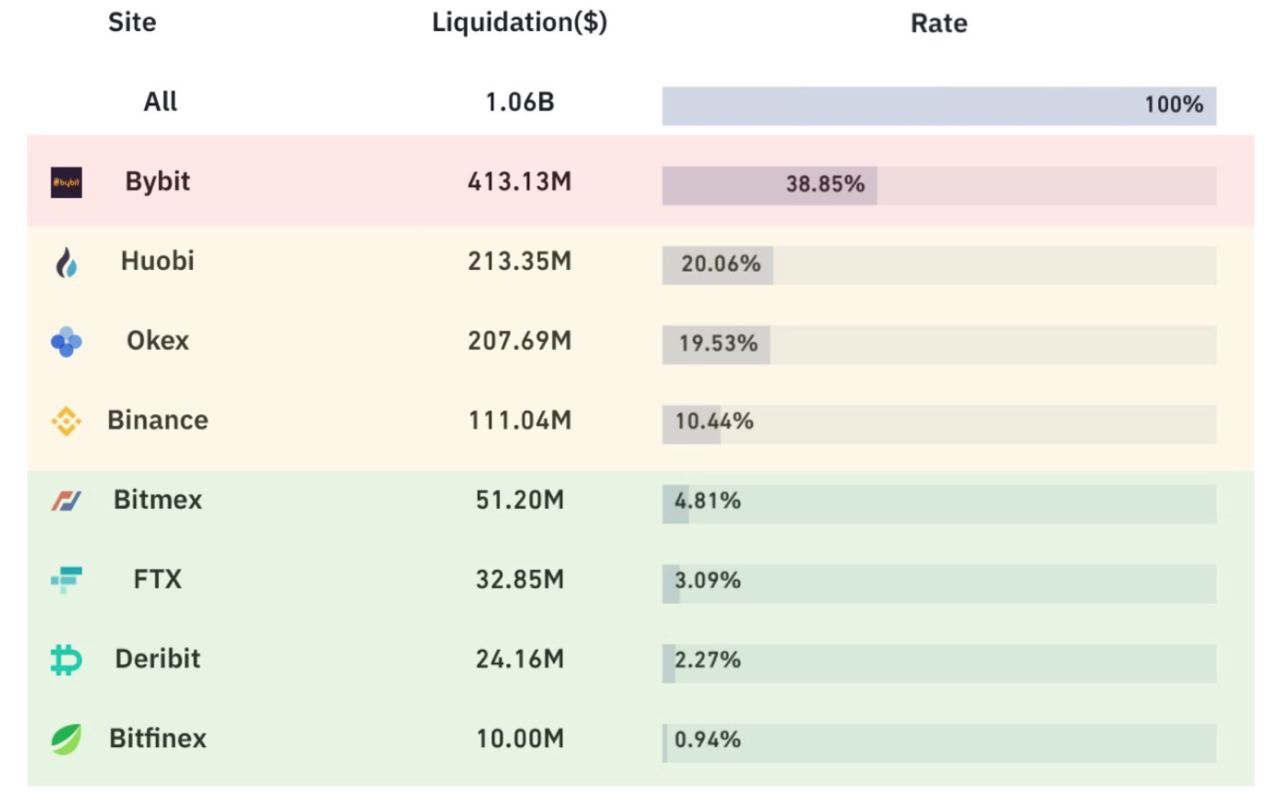
Task: Sort by the Site column header
Action: (132, 22)
